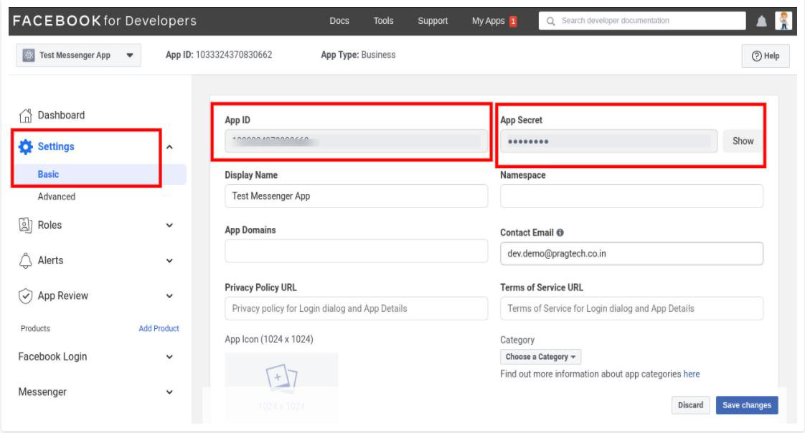Click the App Domains input field

(x=356, y=251)
